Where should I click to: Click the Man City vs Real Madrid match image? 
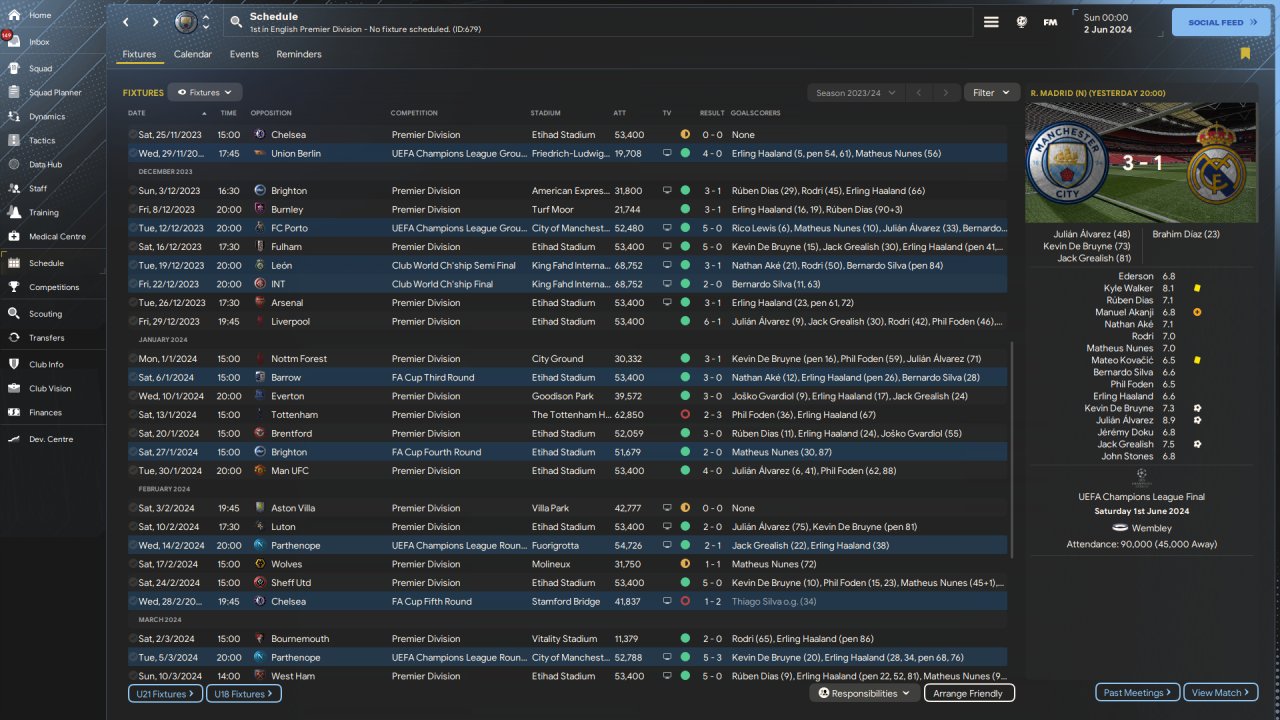[1141, 162]
